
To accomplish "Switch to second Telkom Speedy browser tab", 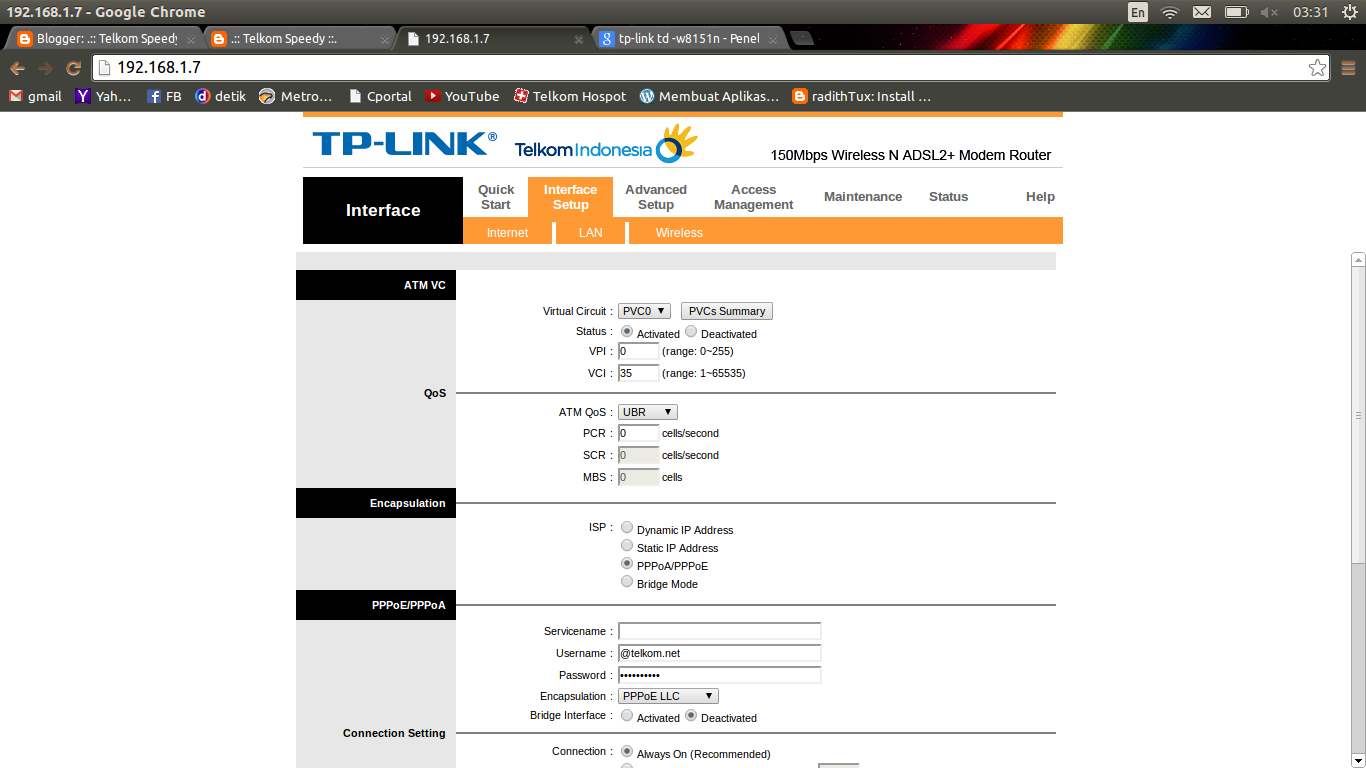I will click(x=300, y=39).
